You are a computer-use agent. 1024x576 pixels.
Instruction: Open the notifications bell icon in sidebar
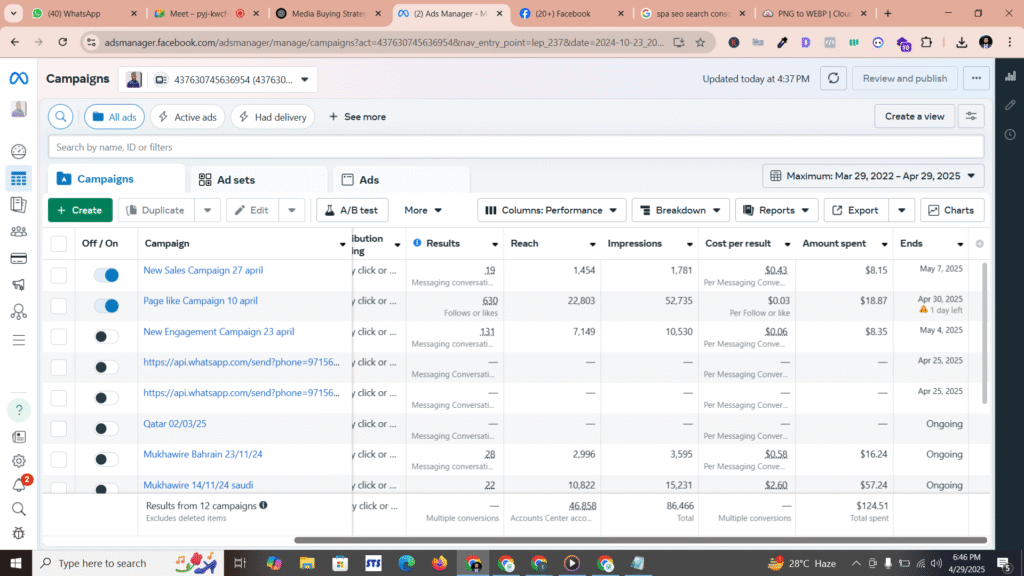click(x=18, y=485)
